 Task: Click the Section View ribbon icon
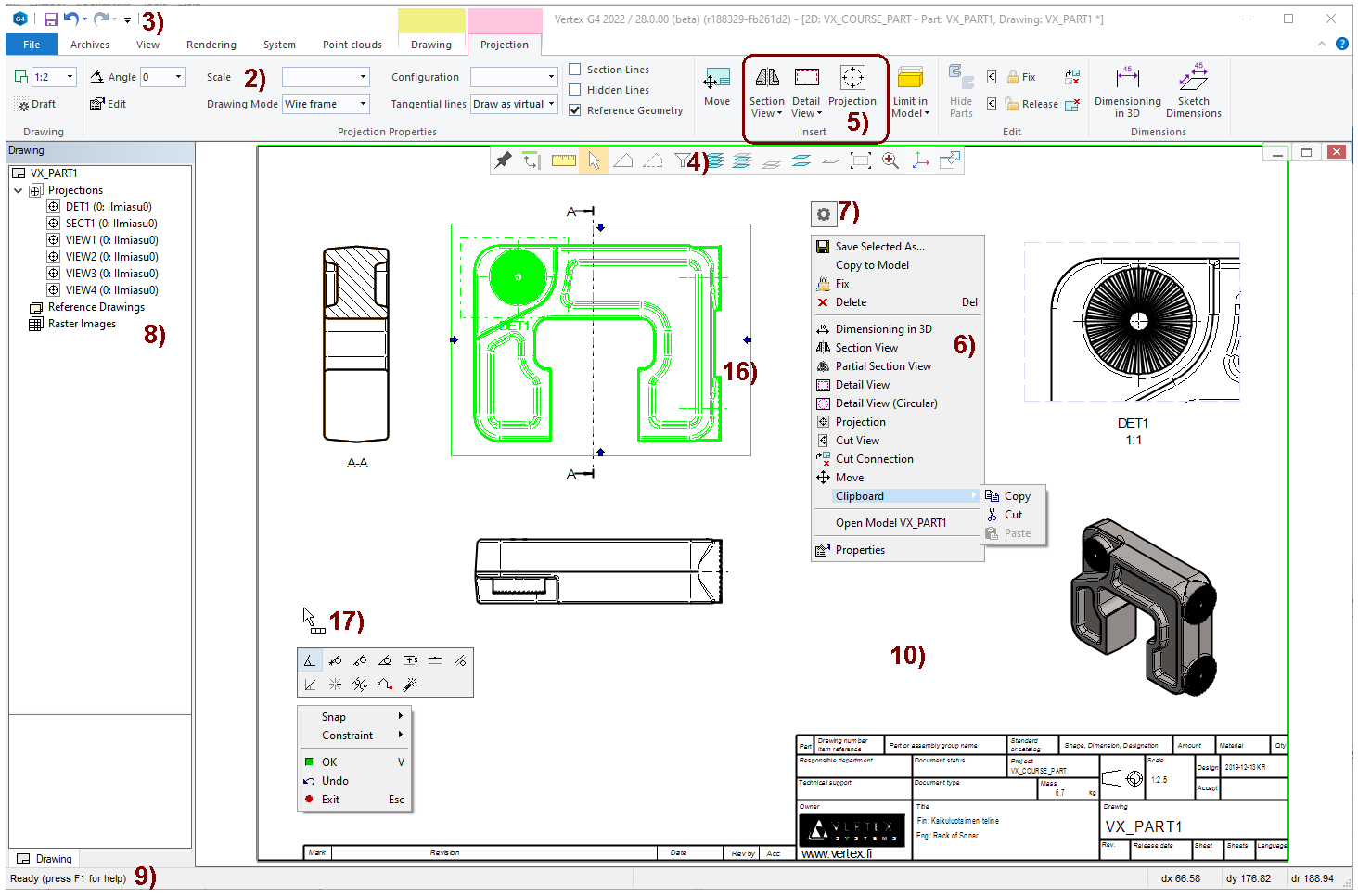[x=766, y=79]
